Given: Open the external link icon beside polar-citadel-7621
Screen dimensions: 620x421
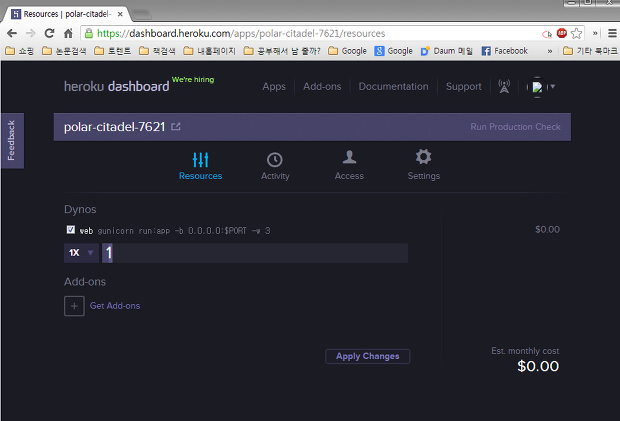Looking at the screenshot, I should click(176, 126).
